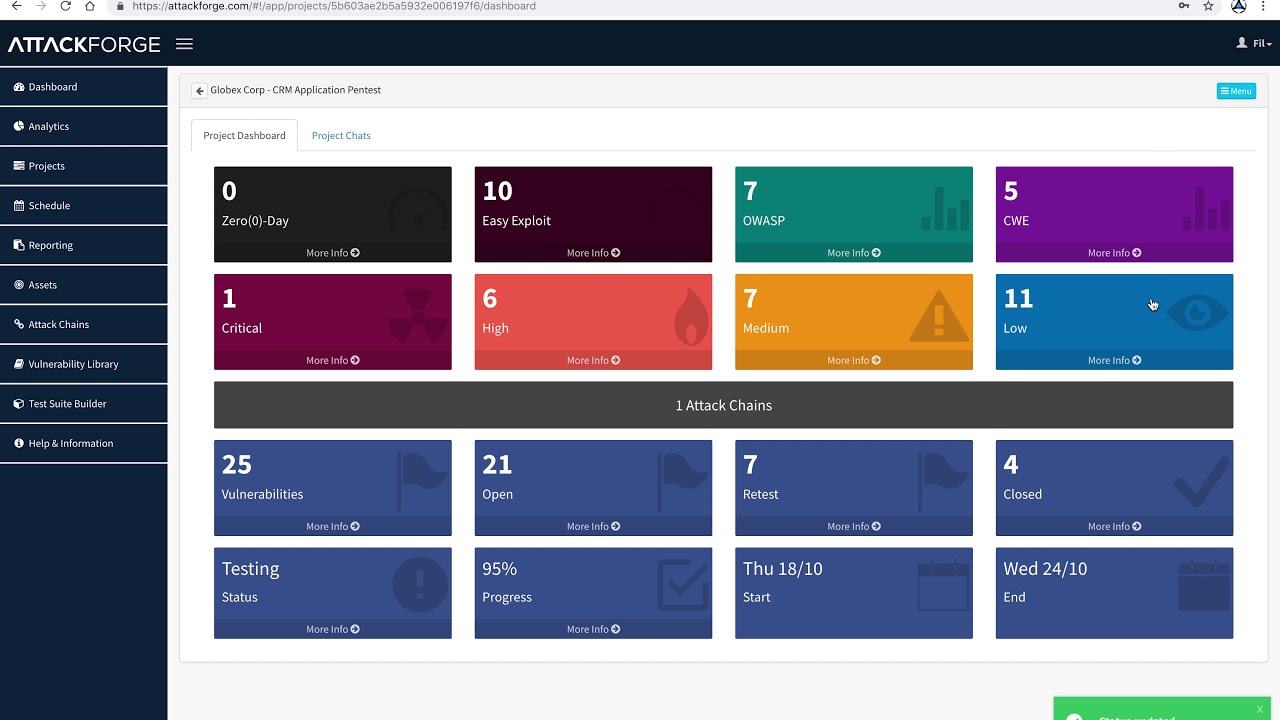Click More Info on OWASP card
This screenshot has height=720, width=1280.
point(854,253)
